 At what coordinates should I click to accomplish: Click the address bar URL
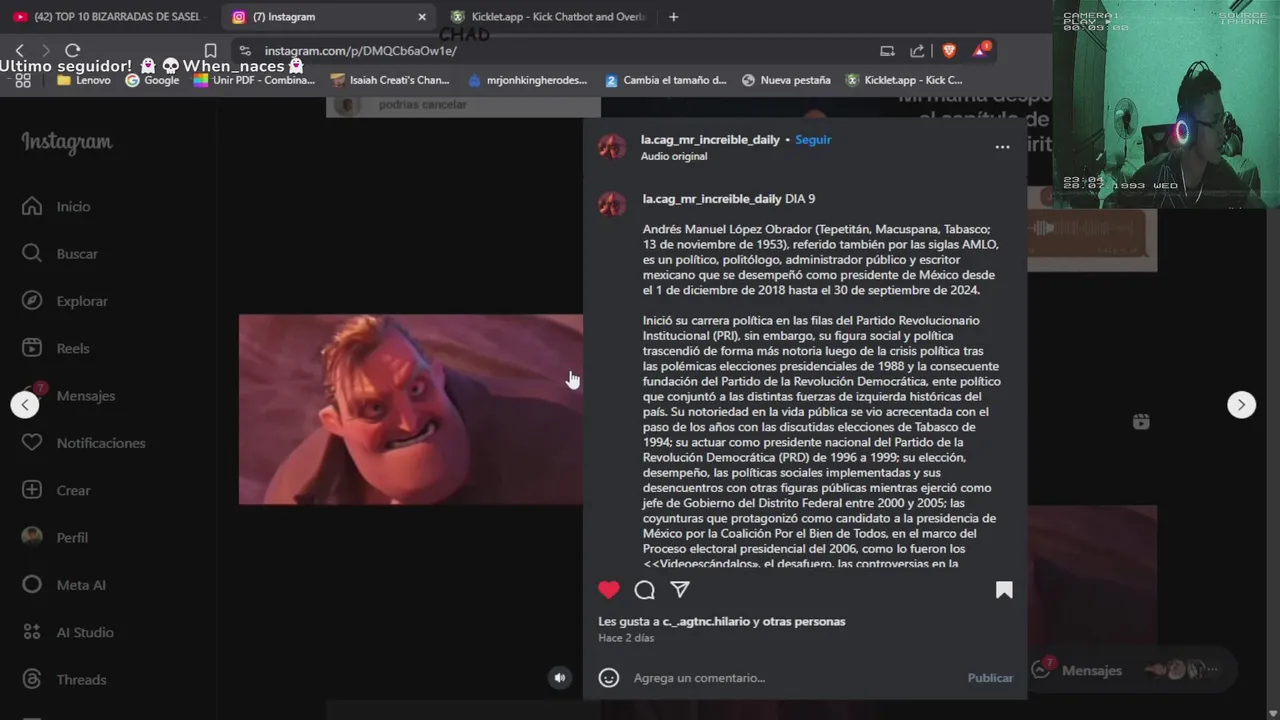[x=360, y=51]
